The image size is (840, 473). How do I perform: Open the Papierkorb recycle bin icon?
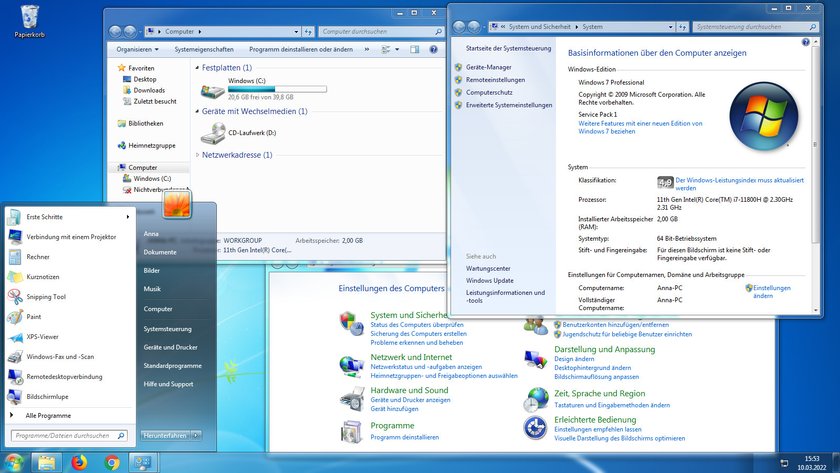[x=29, y=21]
